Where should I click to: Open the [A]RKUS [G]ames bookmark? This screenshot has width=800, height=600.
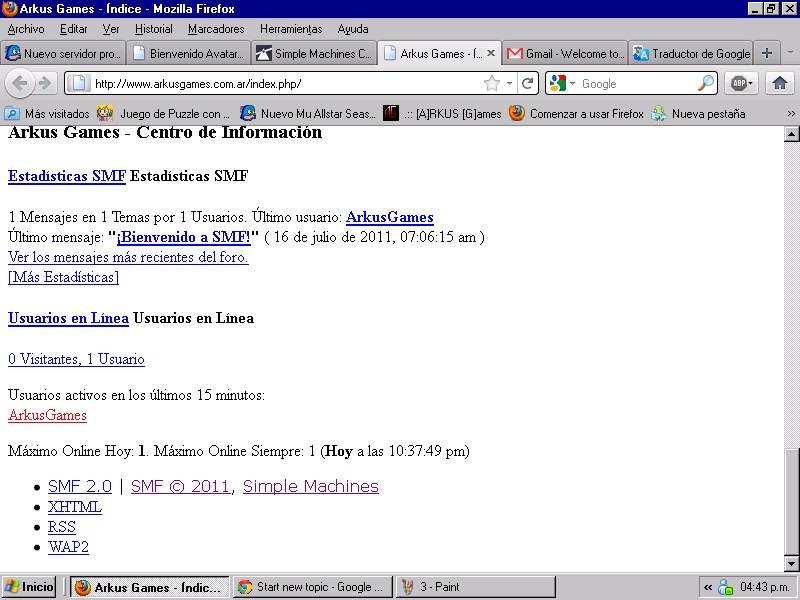443,113
